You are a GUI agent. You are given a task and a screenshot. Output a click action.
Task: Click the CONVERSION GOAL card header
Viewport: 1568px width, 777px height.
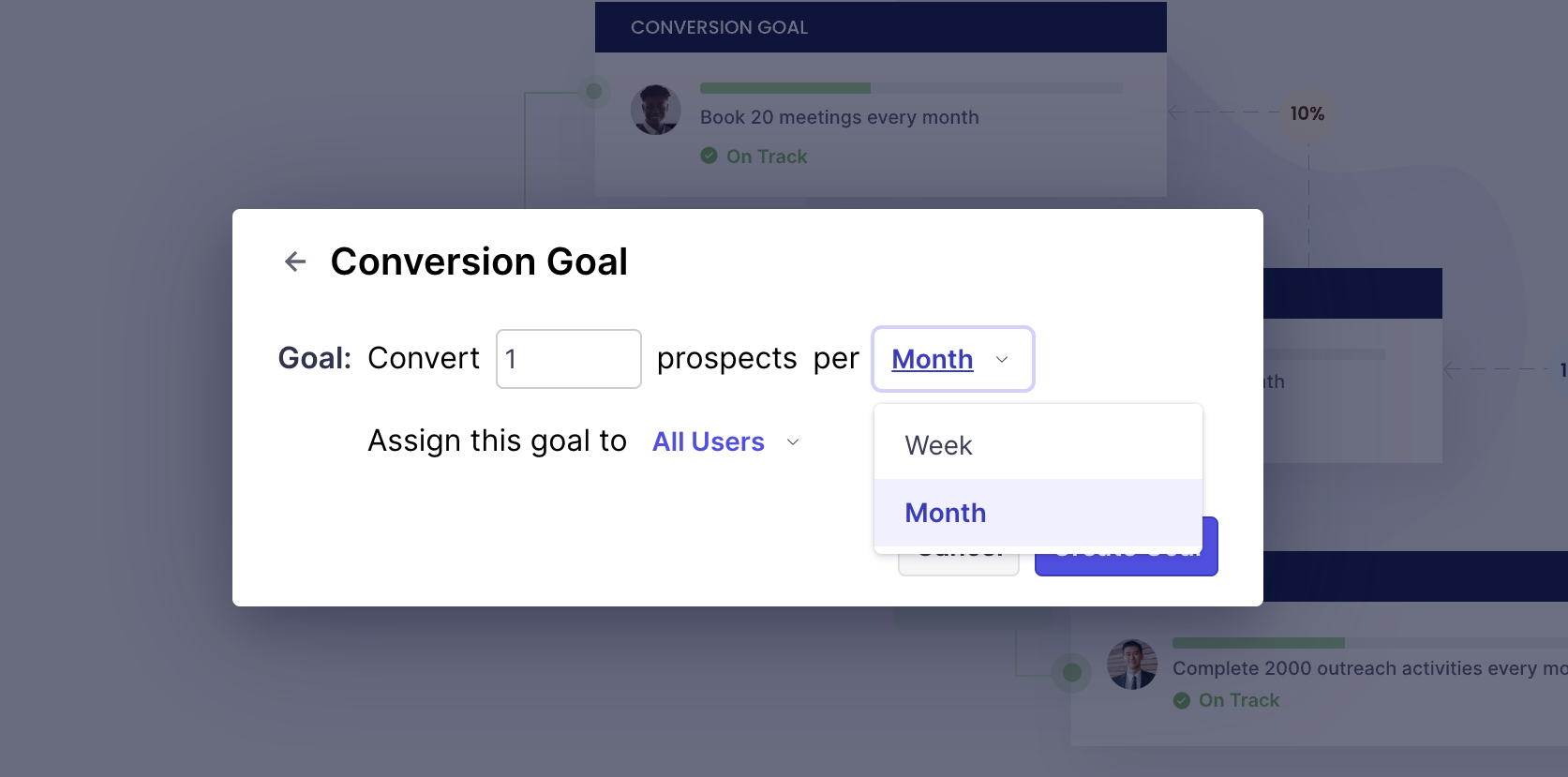[880, 27]
